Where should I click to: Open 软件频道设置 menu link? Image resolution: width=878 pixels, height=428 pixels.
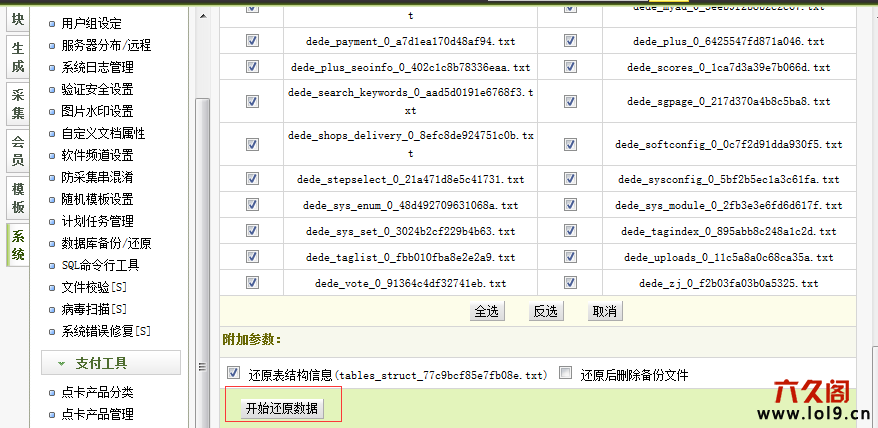click(97, 155)
